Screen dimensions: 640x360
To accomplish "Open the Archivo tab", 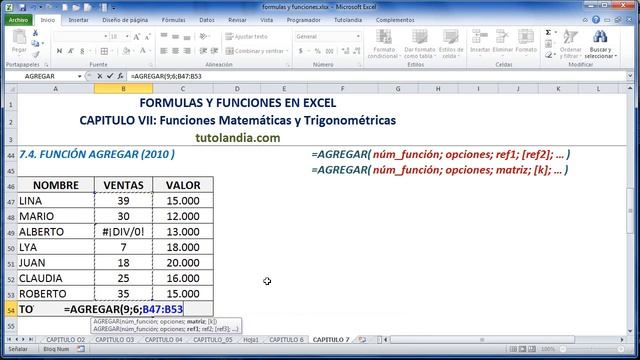I will (x=18, y=20).
